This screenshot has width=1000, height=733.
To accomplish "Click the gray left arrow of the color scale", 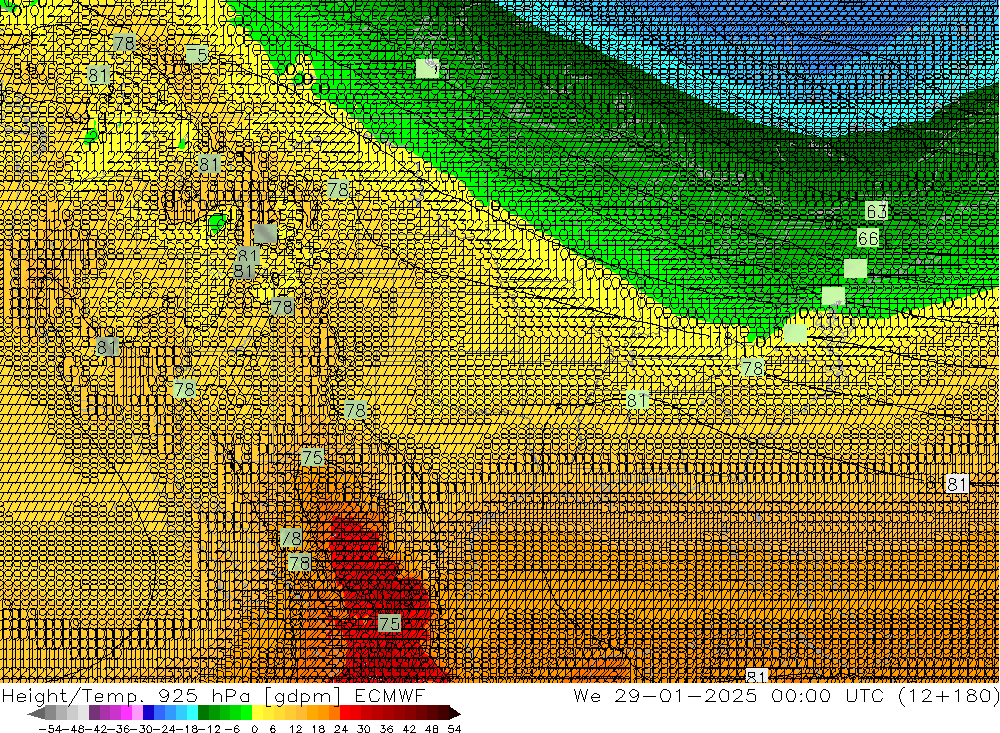I will click(x=36, y=713).
